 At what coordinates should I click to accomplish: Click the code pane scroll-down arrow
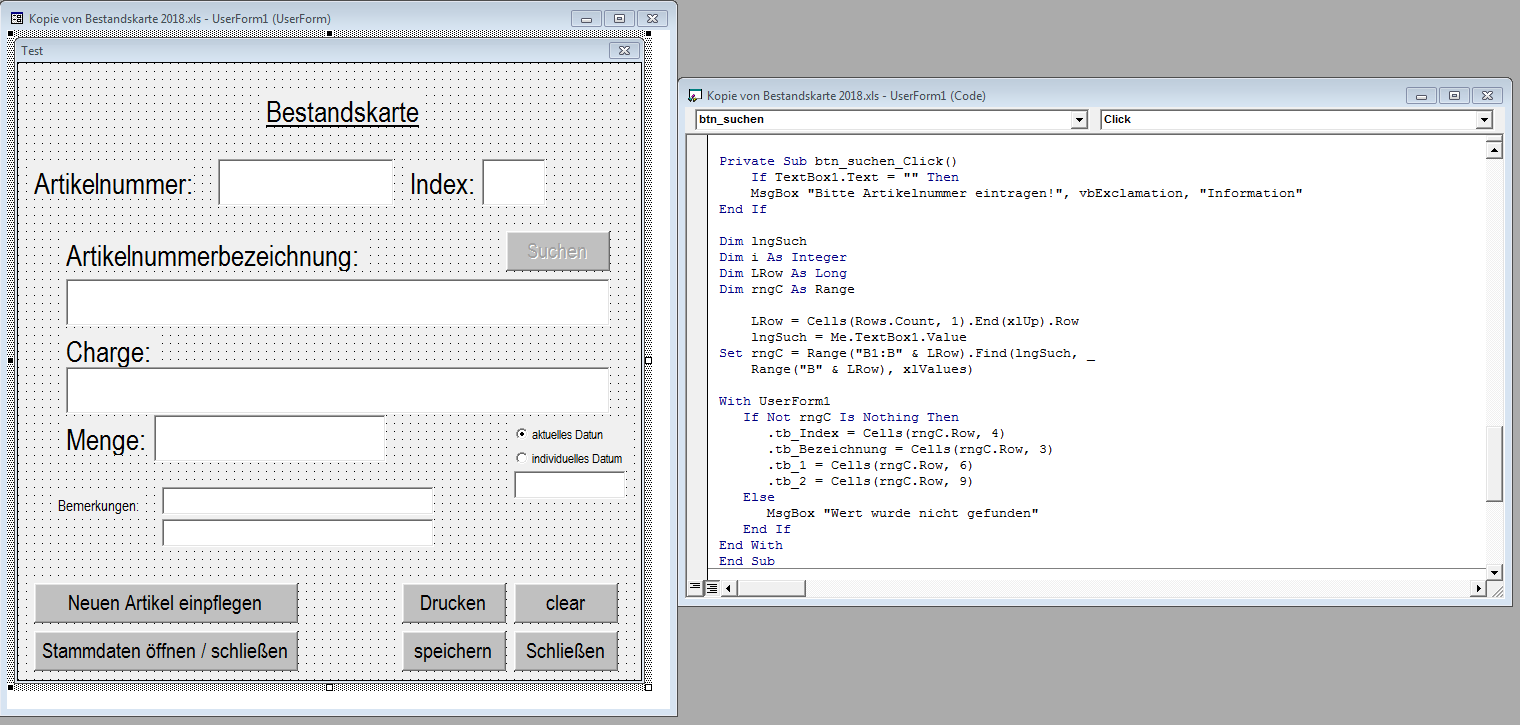(x=1495, y=572)
